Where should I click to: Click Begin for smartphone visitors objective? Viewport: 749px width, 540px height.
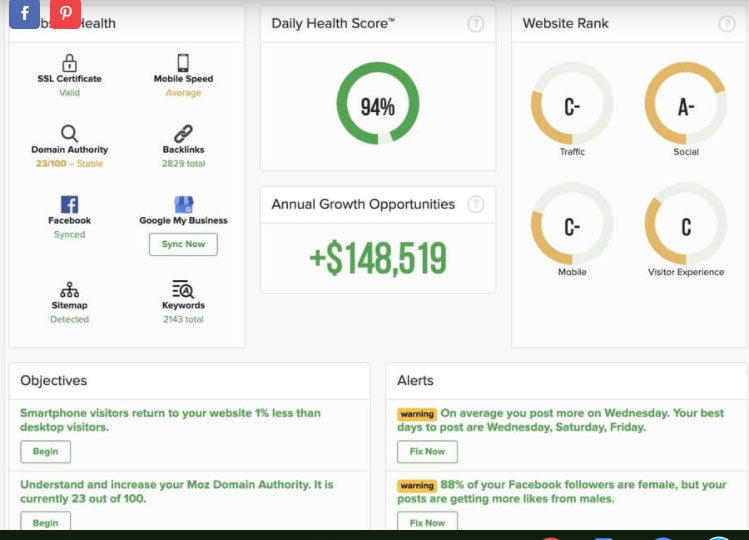click(x=45, y=451)
